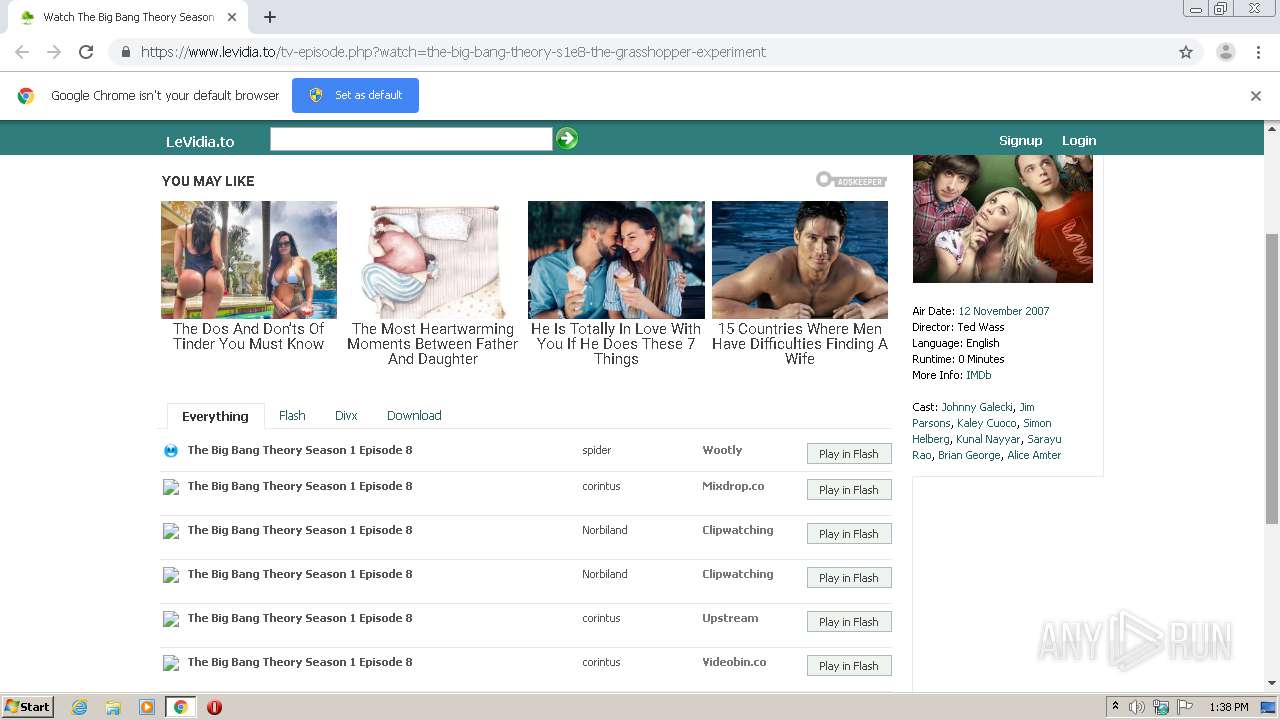This screenshot has width=1280, height=720.
Task: Focus the LeVidia search input field
Action: [x=411, y=139]
